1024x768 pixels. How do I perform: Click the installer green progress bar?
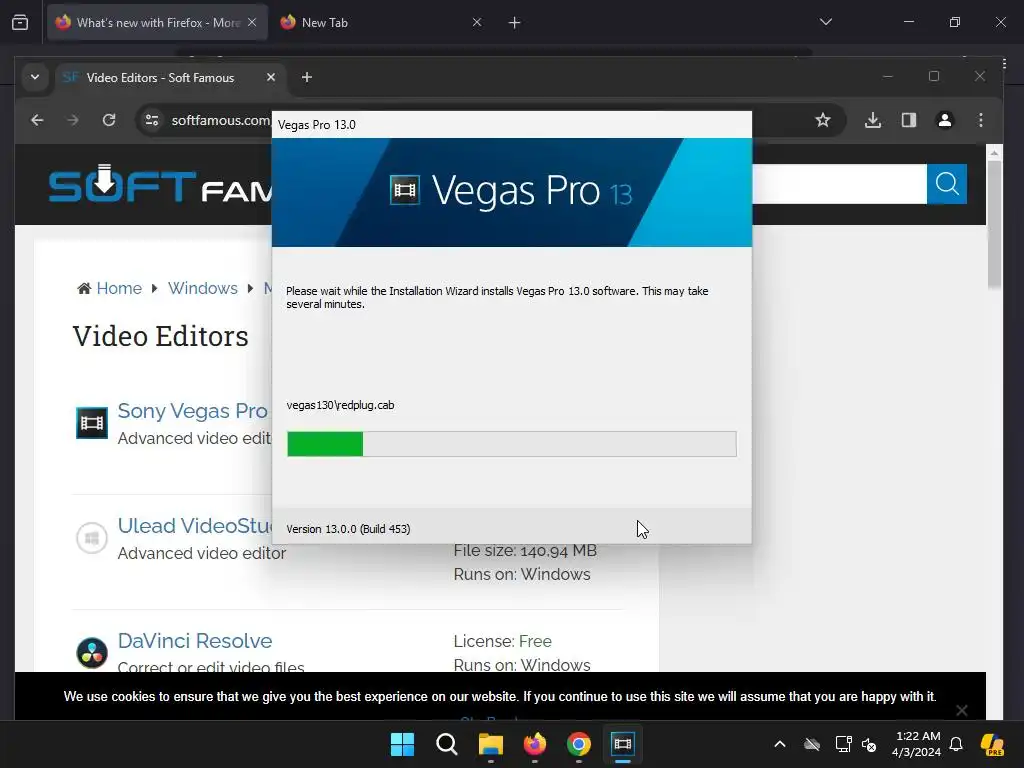[x=512, y=444]
